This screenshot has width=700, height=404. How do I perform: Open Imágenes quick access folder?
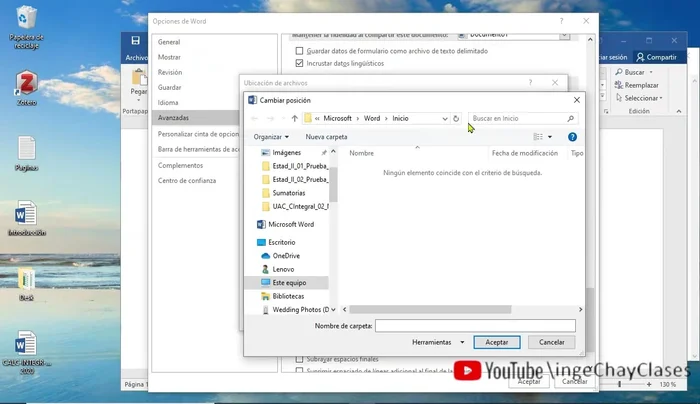pos(281,153)
